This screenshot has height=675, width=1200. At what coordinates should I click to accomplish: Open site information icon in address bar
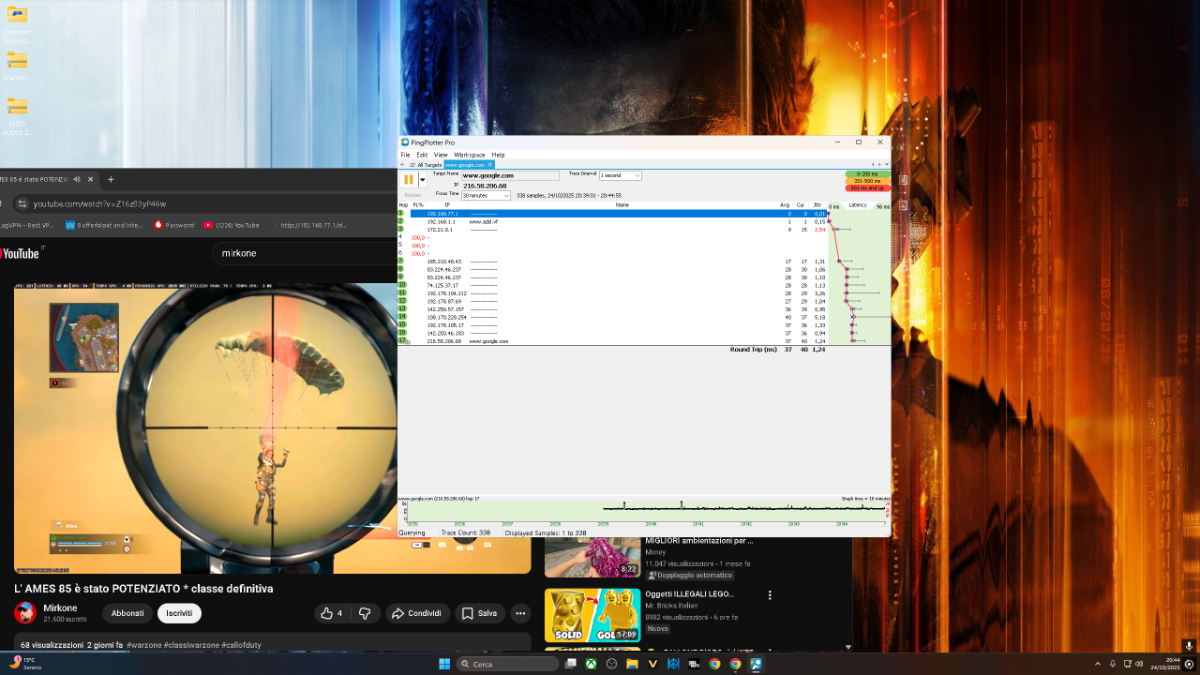point(22,204)
